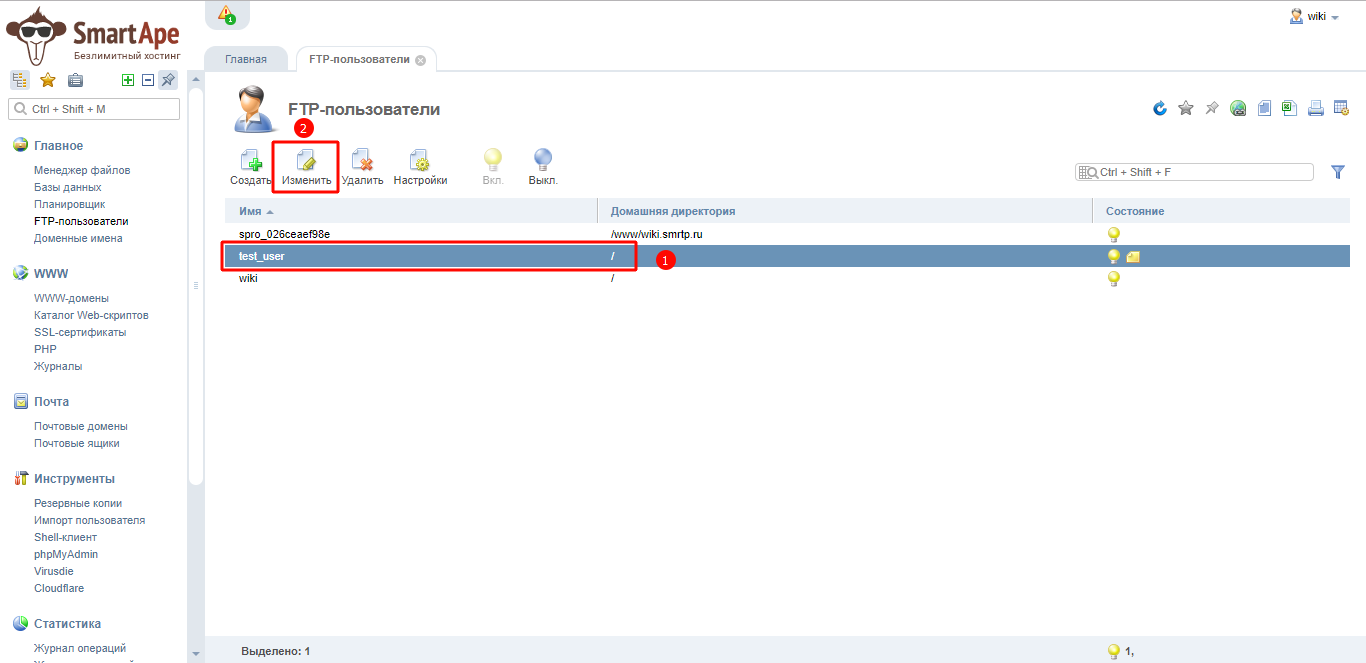The image size is (1366, 663).
Task: Click the blue refresh arrow icon
Action: pyautogui.click(x=1160, y=108)
